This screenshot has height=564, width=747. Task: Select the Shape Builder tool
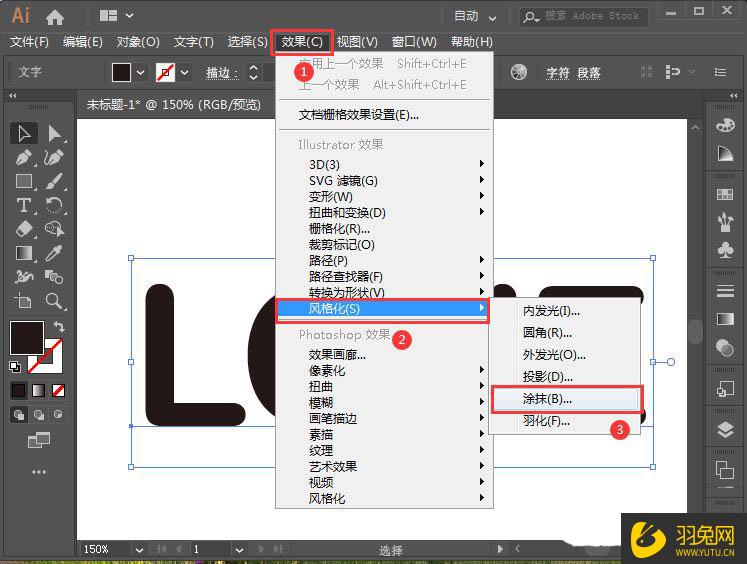pyautogui.click(x=54, y=229)
